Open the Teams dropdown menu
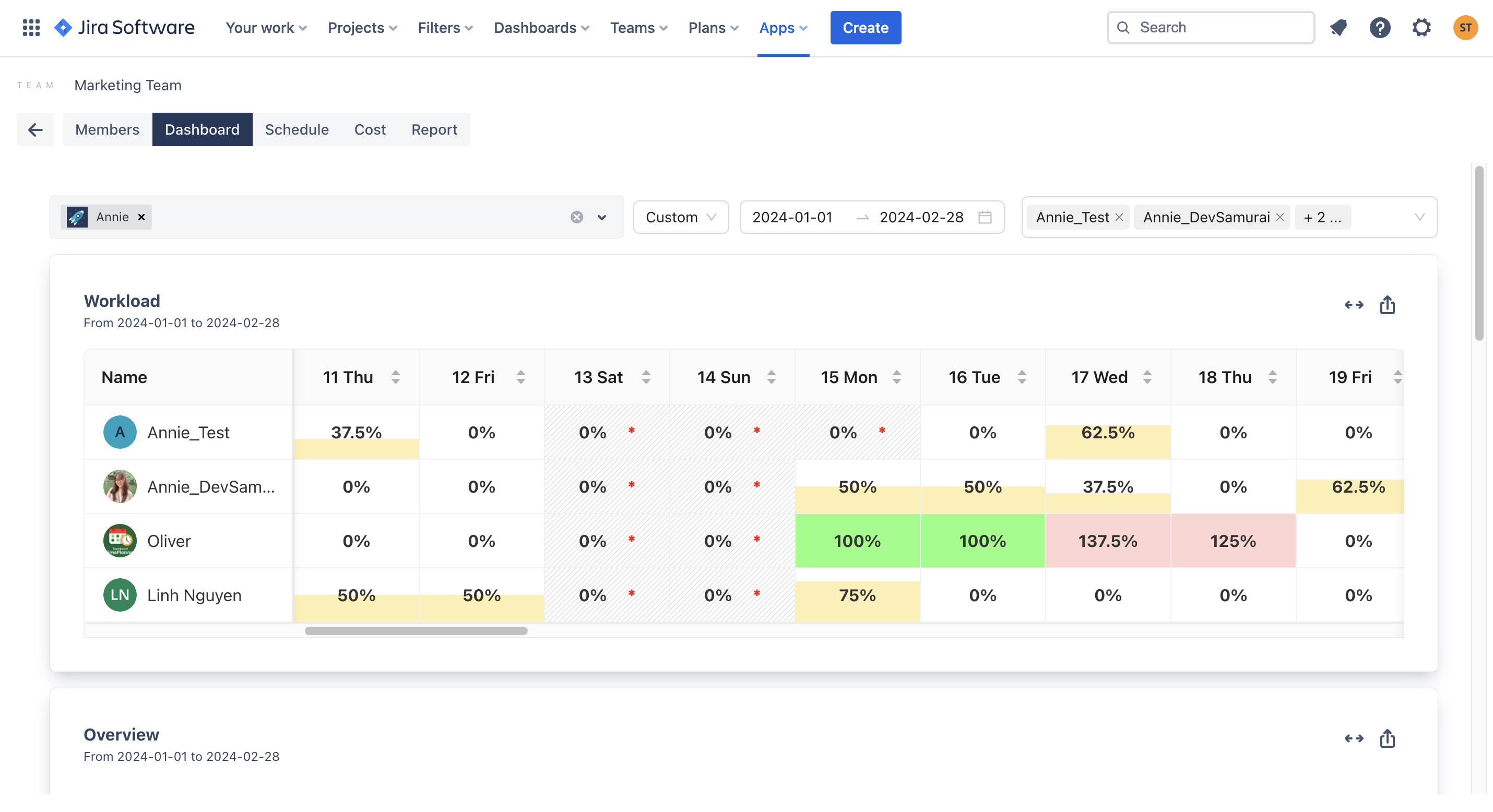1493x812 pixels. click(638, 27)
